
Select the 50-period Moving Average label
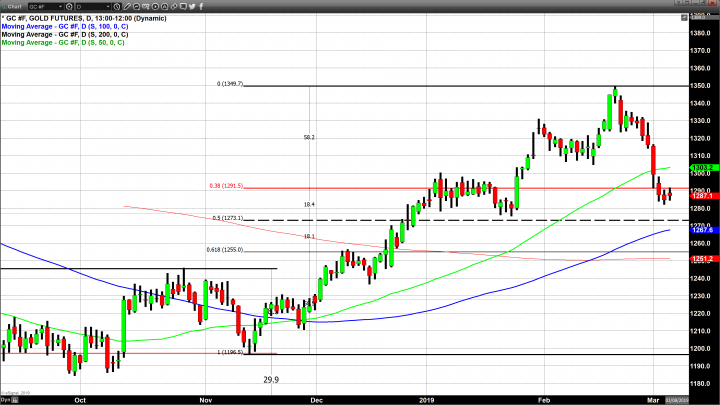click(63, 43)
